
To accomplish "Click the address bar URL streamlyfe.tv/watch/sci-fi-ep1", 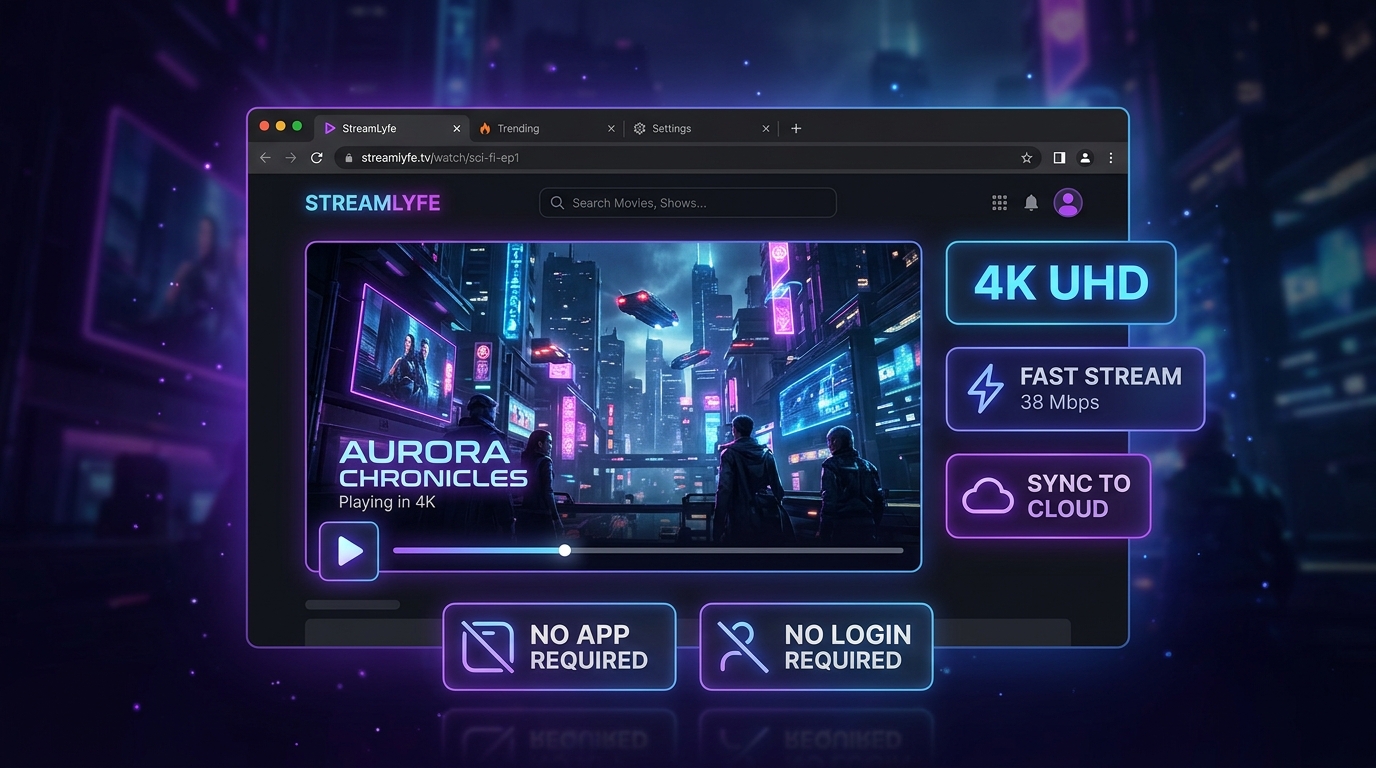I will pyautogui.click(x=440, y=158).
